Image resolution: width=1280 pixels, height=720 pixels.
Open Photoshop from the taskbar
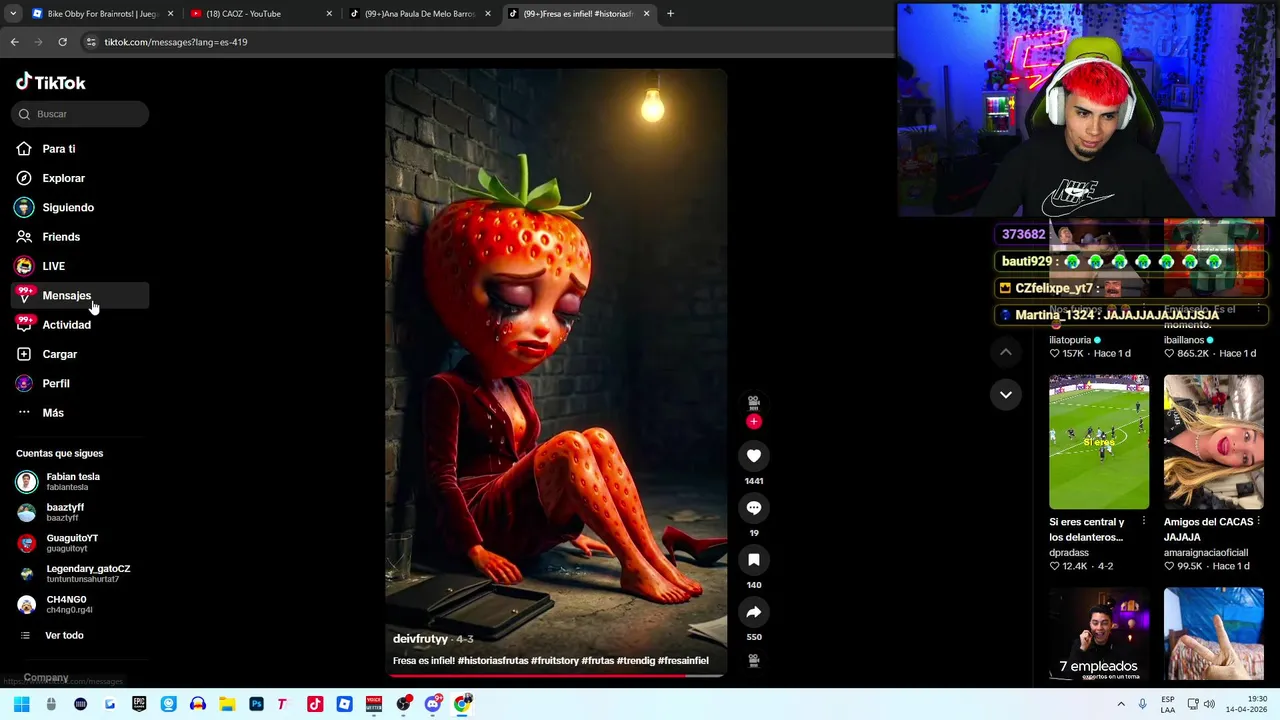tap(256, 704)
